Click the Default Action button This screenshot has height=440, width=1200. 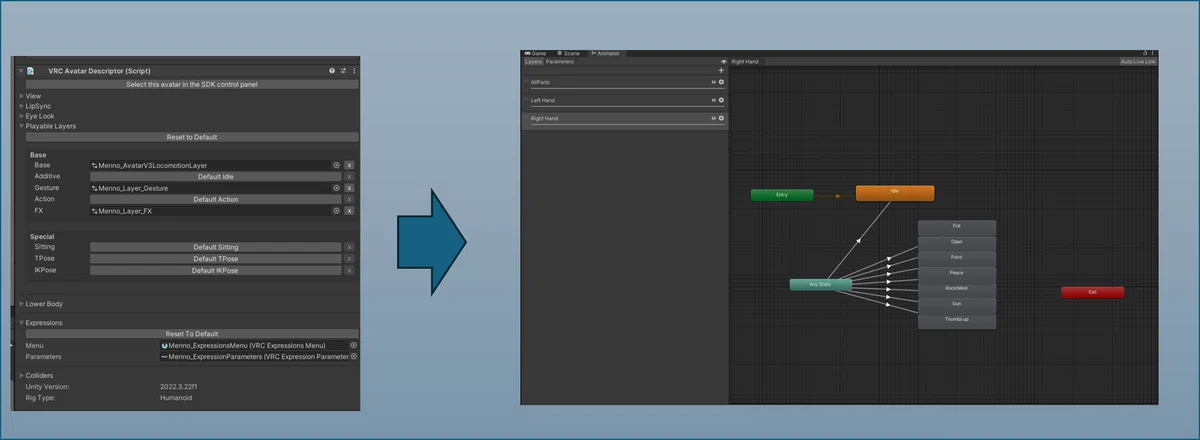tap(215, 199)
